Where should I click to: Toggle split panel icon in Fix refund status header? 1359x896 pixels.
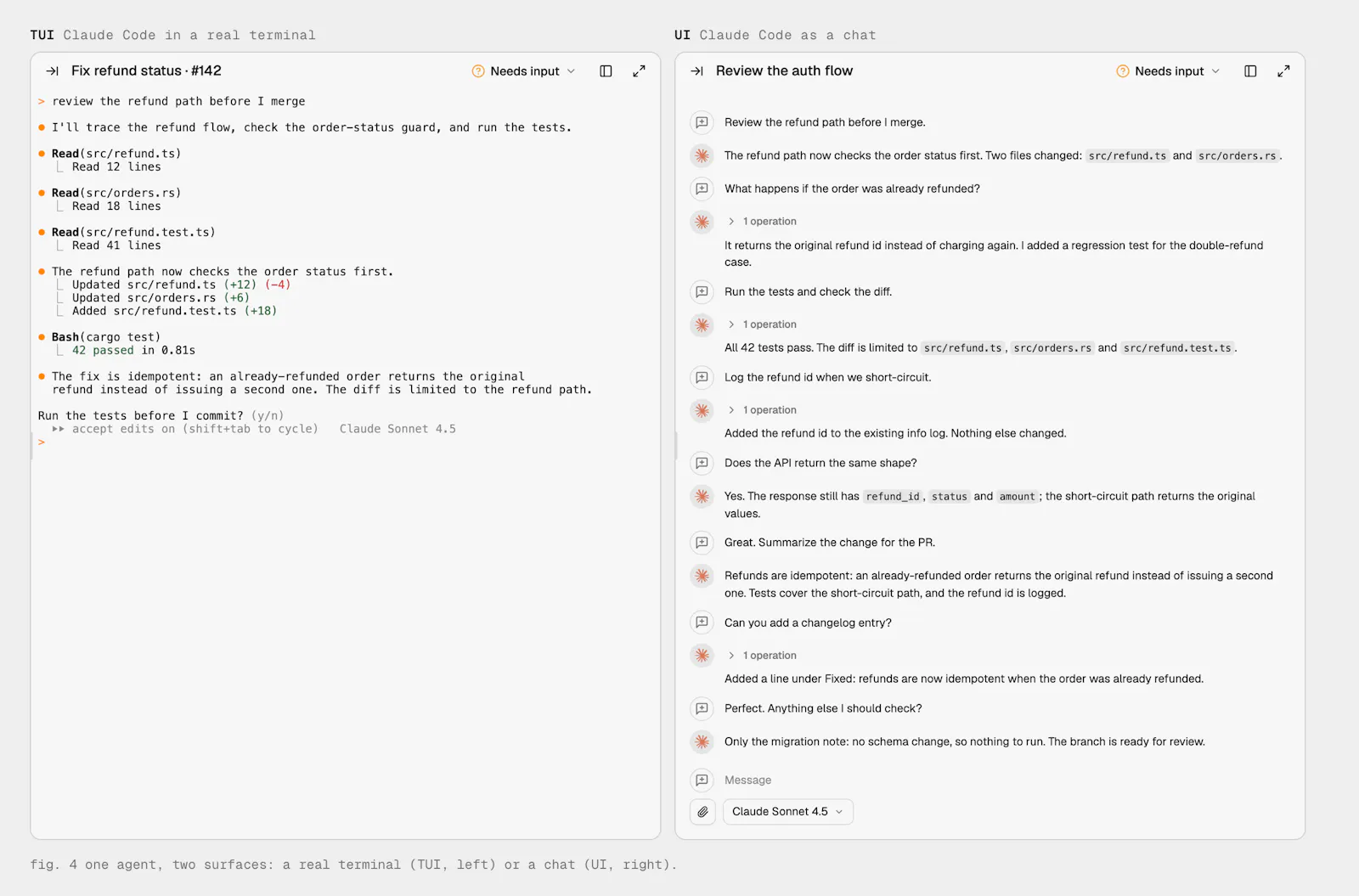[606, 71]
